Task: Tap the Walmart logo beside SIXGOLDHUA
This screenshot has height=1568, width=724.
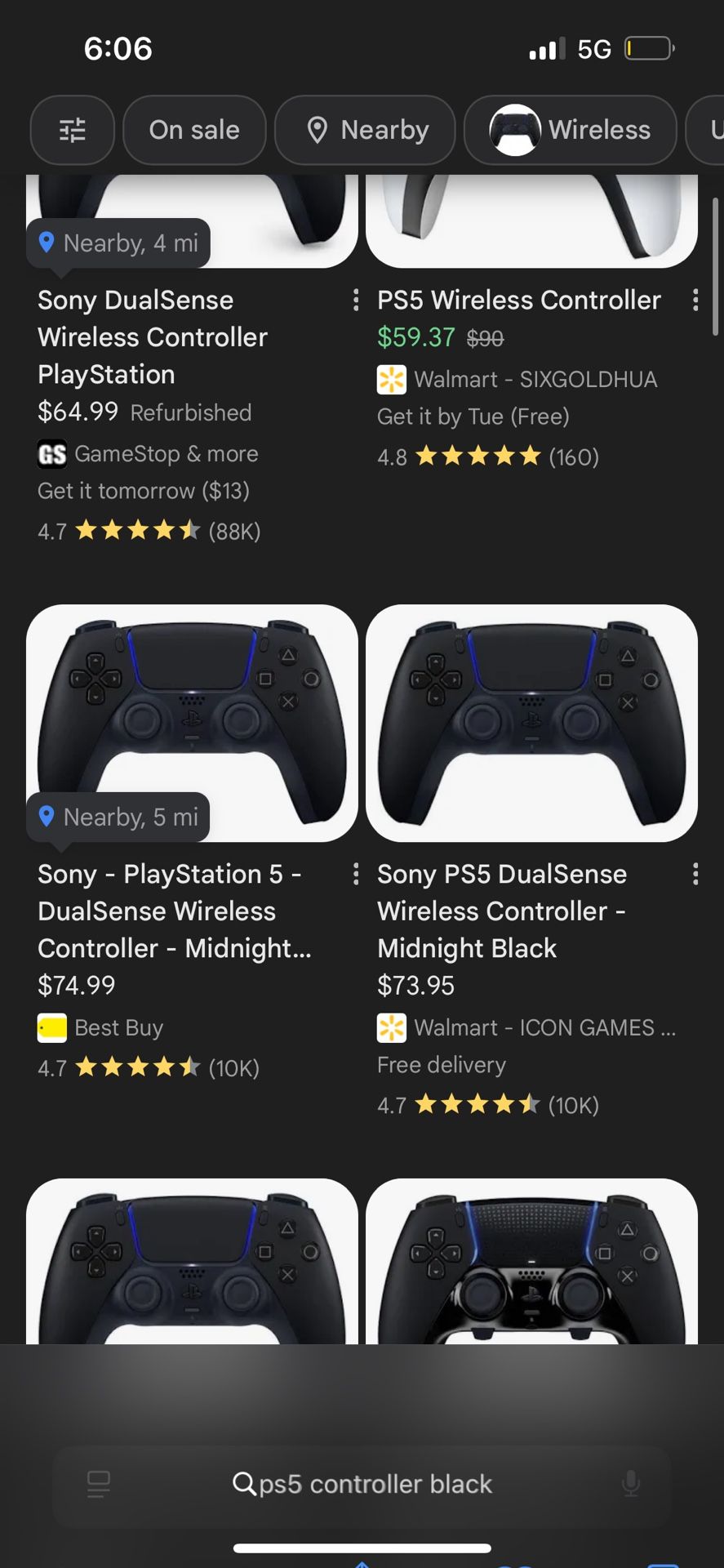Action: point(392,380)
